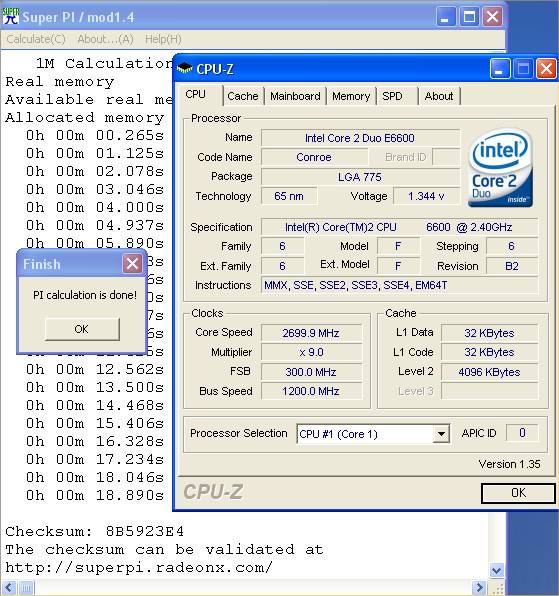Click the Super PI application icon in title bar

(x=11, y=17)
